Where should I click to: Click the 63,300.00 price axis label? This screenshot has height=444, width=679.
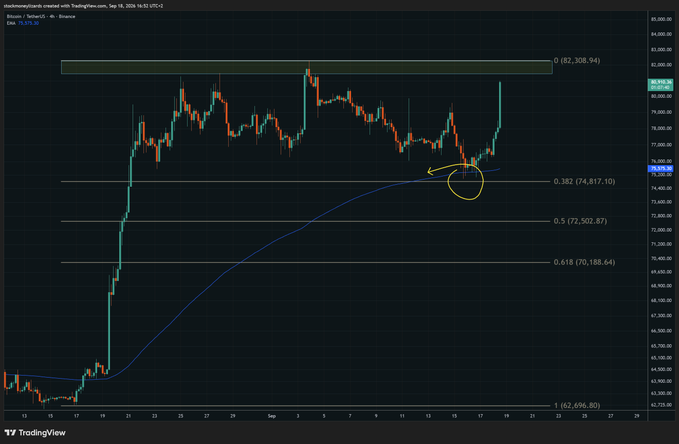coord(661,393)
